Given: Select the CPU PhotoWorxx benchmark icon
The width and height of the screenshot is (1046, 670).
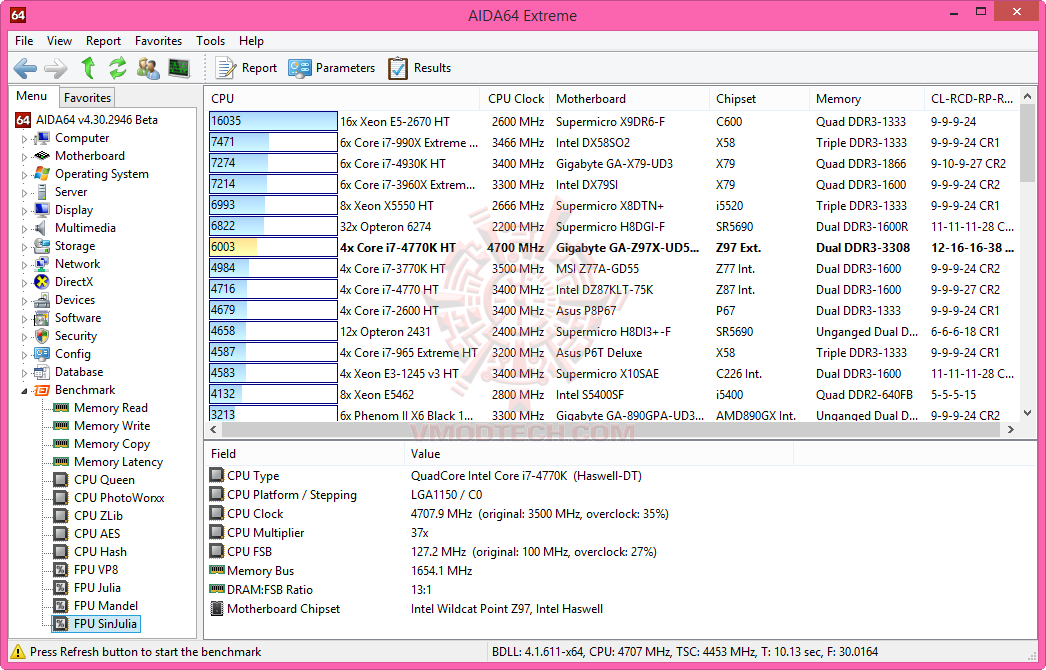Looking at the screenshot, I should point(61,497).
